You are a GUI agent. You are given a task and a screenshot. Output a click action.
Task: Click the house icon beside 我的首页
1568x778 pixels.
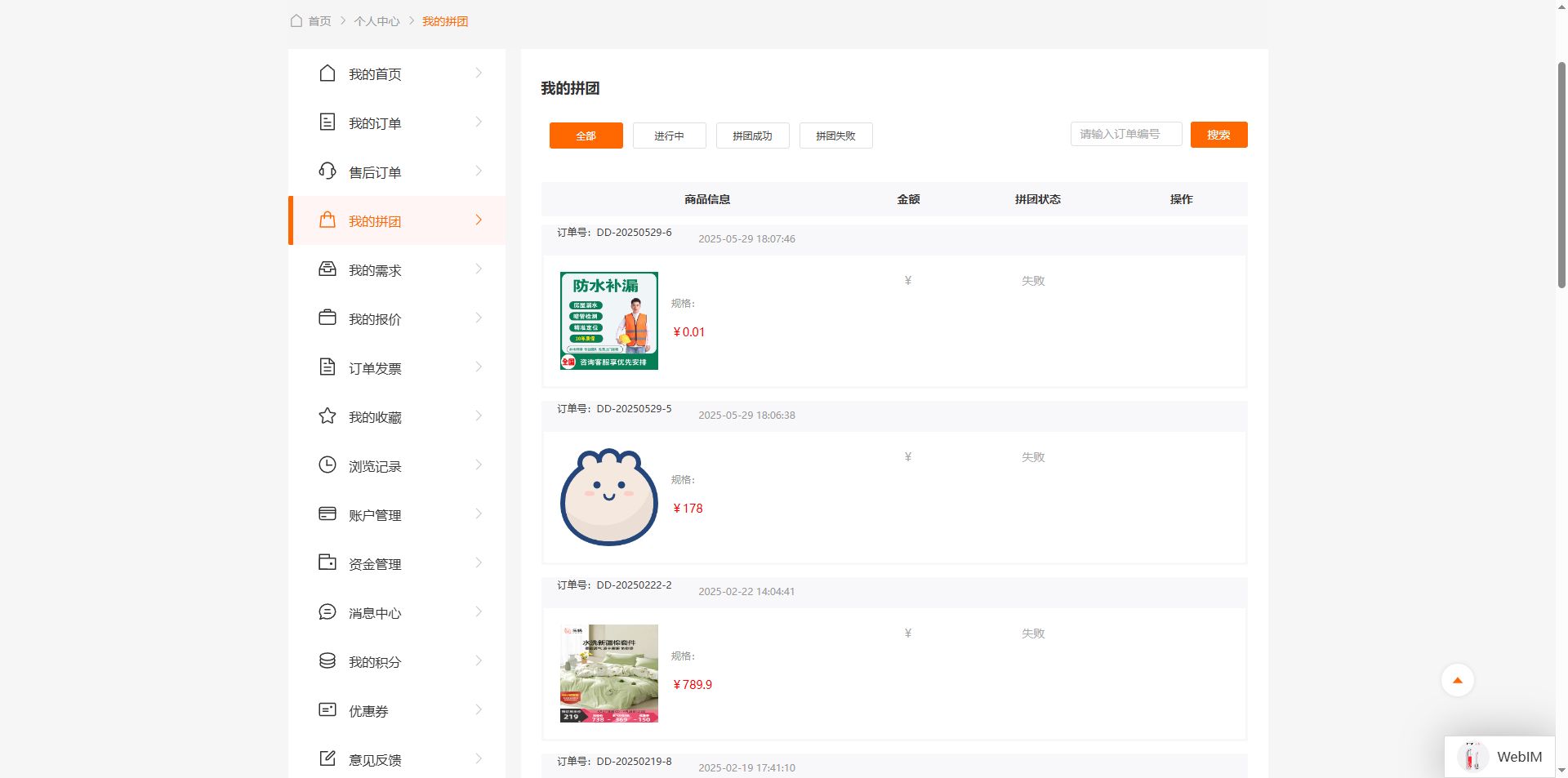pyautogui.click(x=327, y=73)
